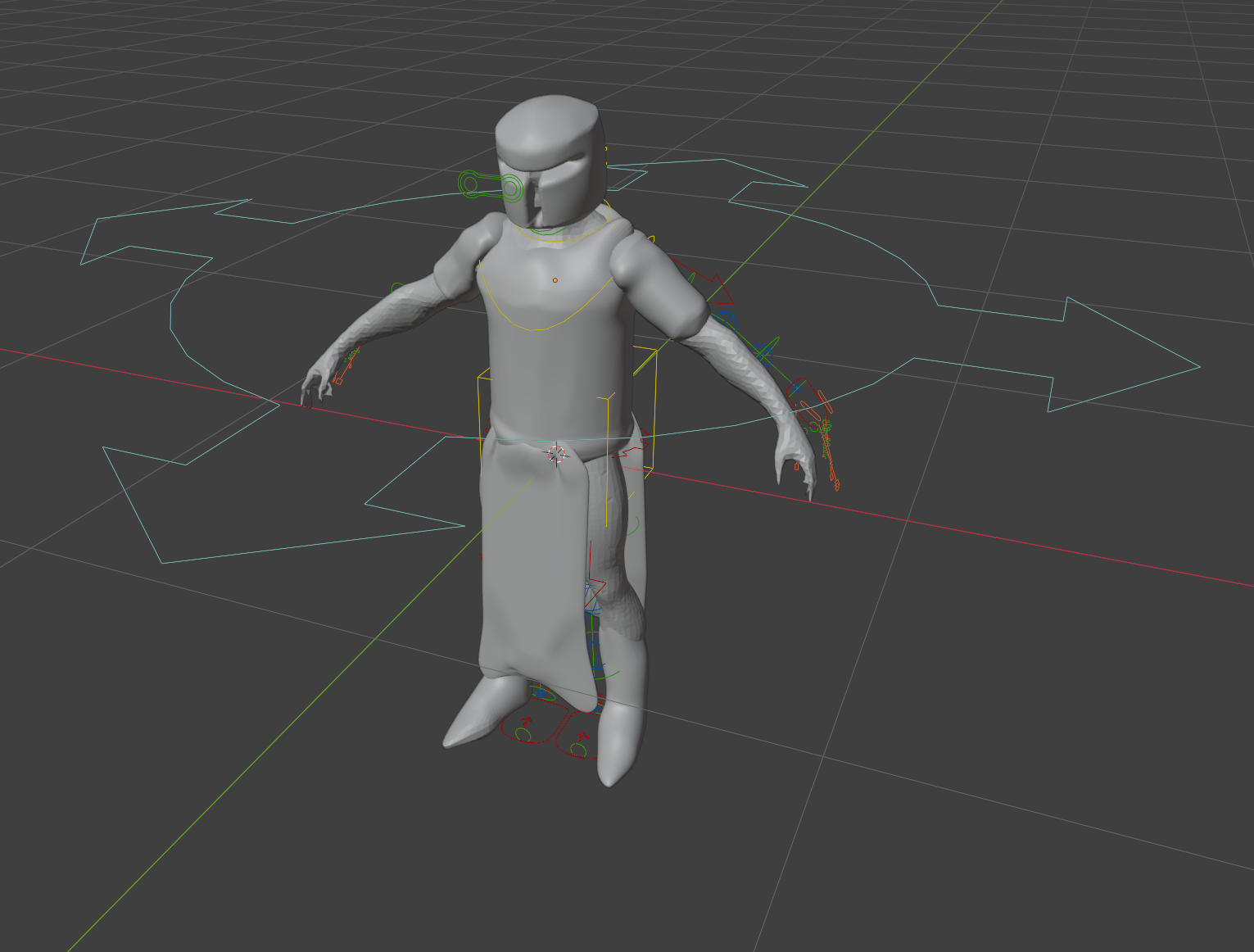The width and height of the screenshot is (1254, 952).
Task: Select the orange origin dot on chest
Action: pos(555,280)
